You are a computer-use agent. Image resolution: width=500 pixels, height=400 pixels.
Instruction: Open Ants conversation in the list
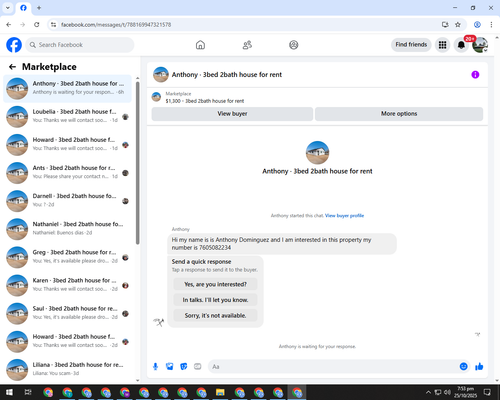(x=67, y=173)
